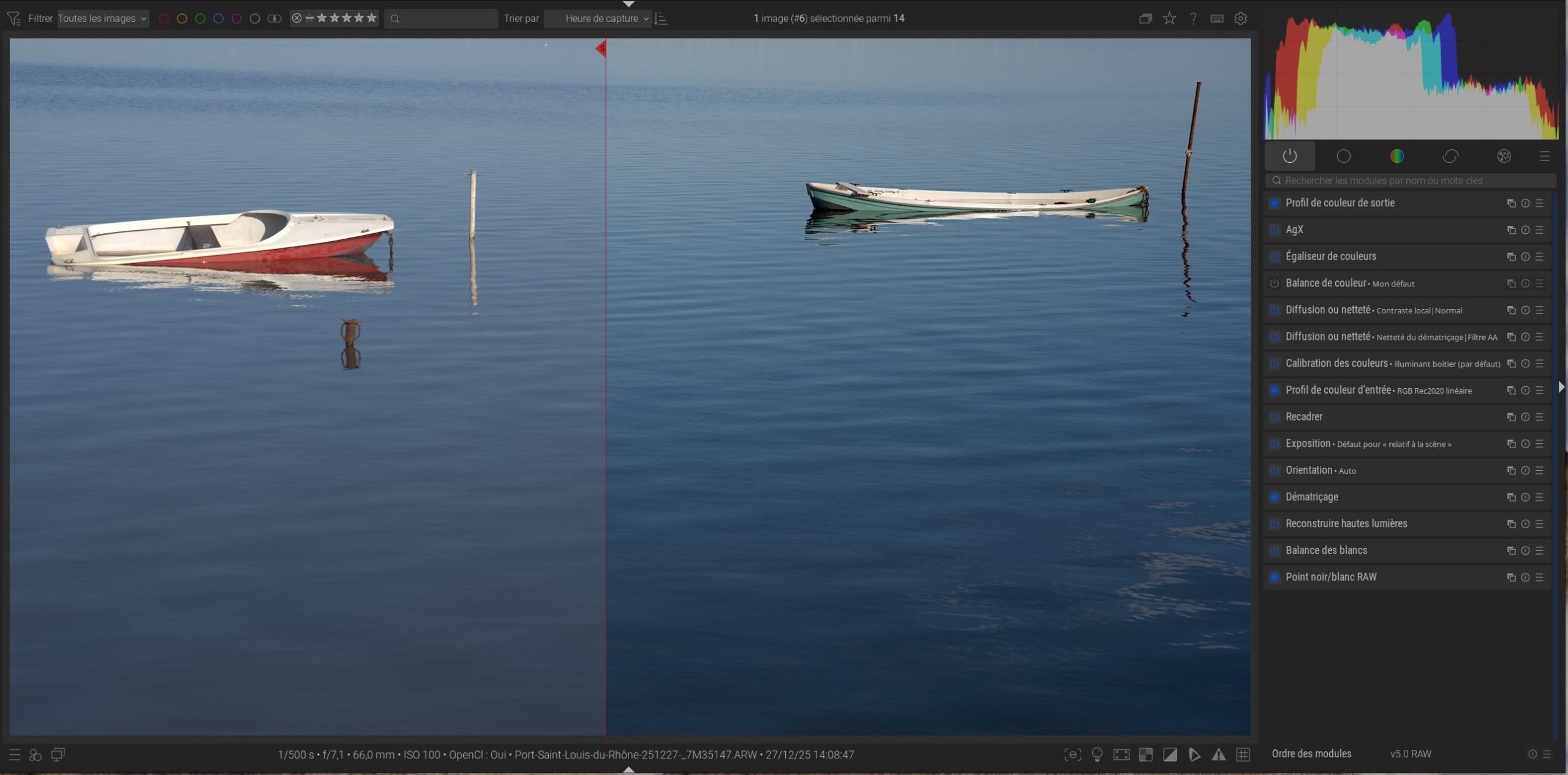Click the module search field
This screenshot has height=775, width=1568.
(1409, 181)
